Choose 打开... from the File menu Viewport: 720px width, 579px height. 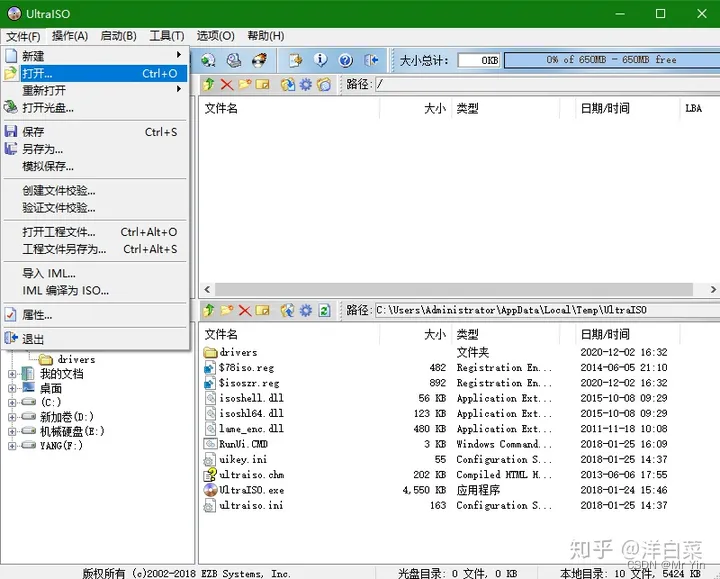point(95,73)
